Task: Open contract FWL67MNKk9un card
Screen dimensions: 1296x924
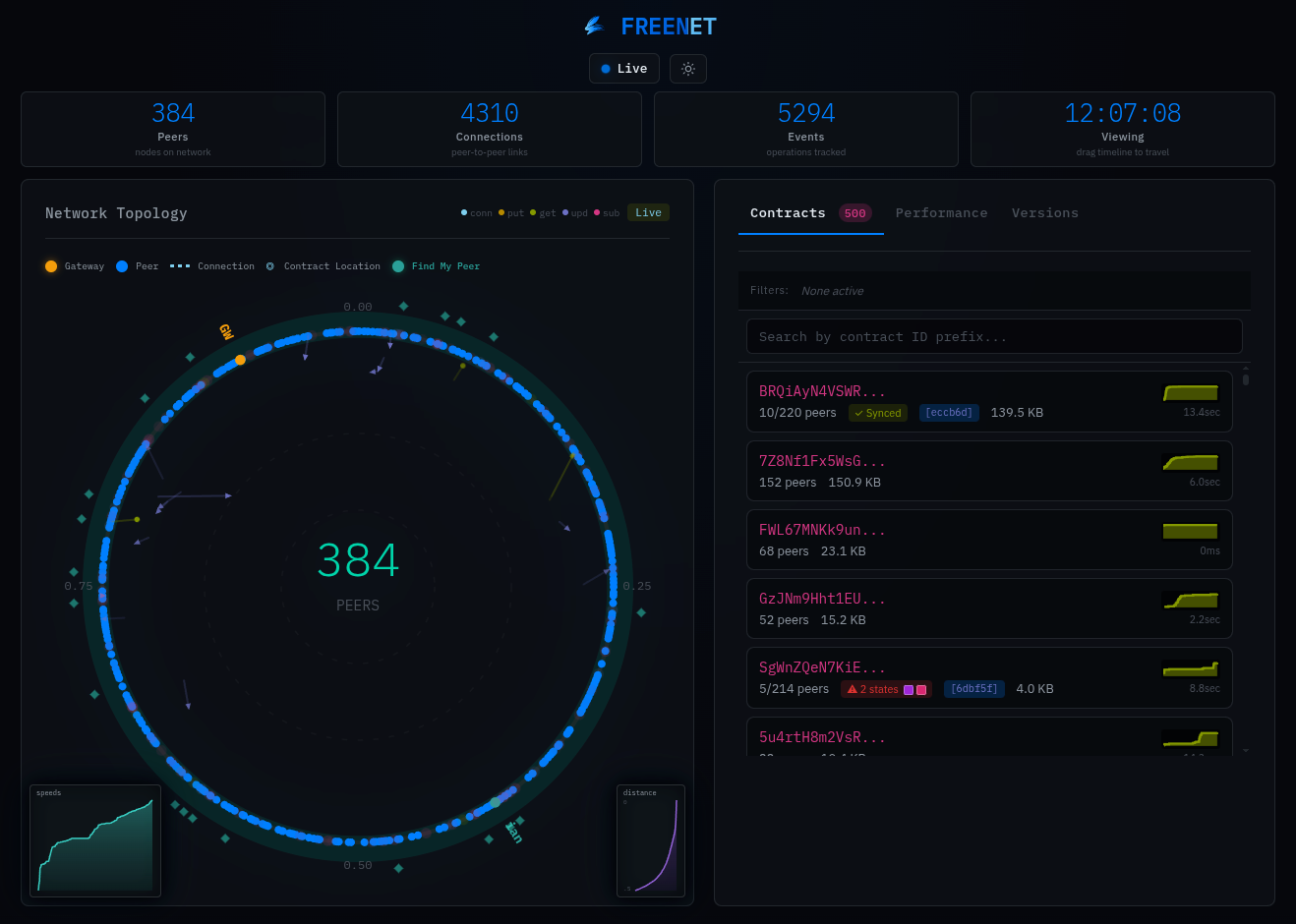Action: (989, 540)
